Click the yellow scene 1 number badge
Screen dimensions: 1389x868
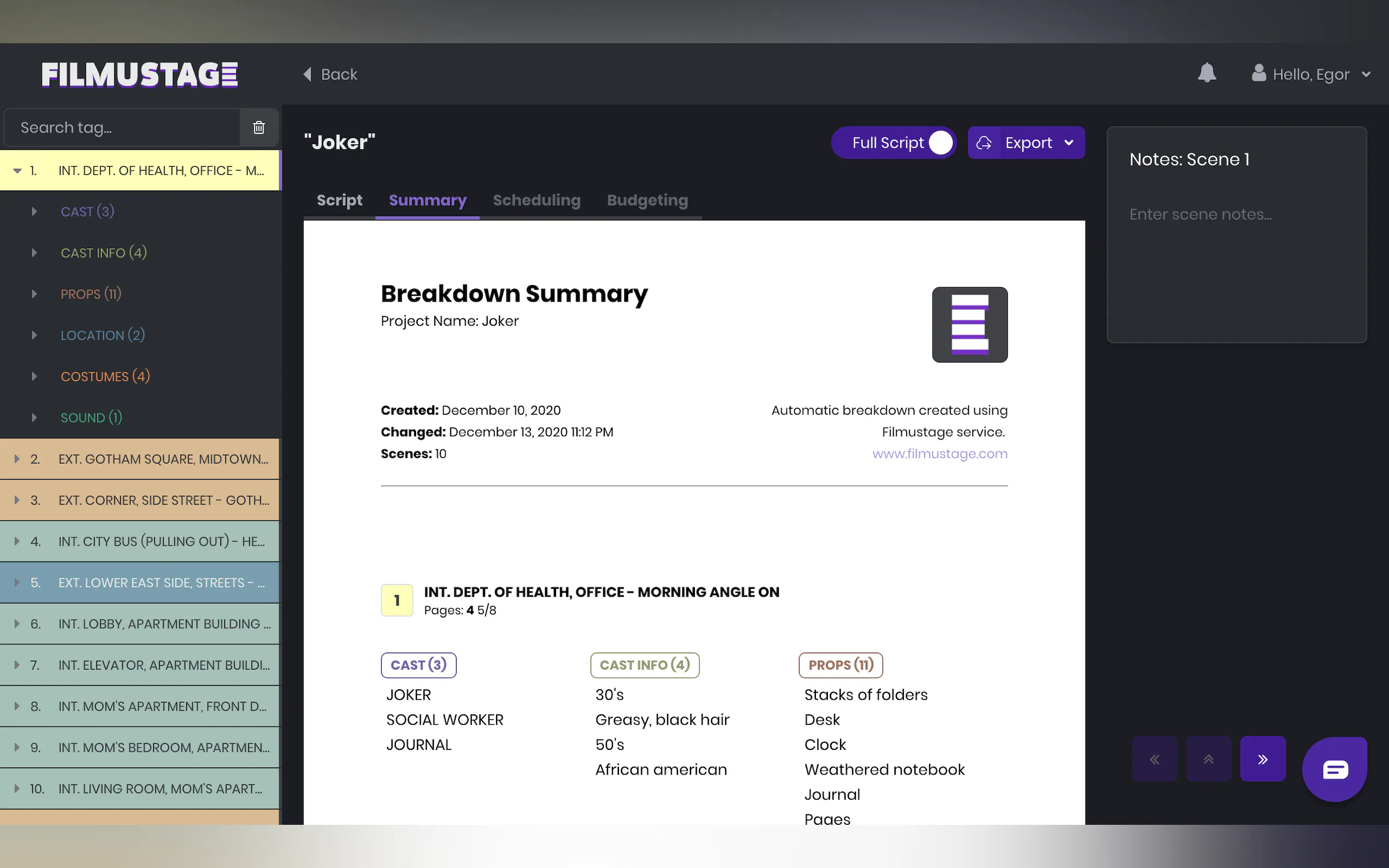(x=397, y=601)
